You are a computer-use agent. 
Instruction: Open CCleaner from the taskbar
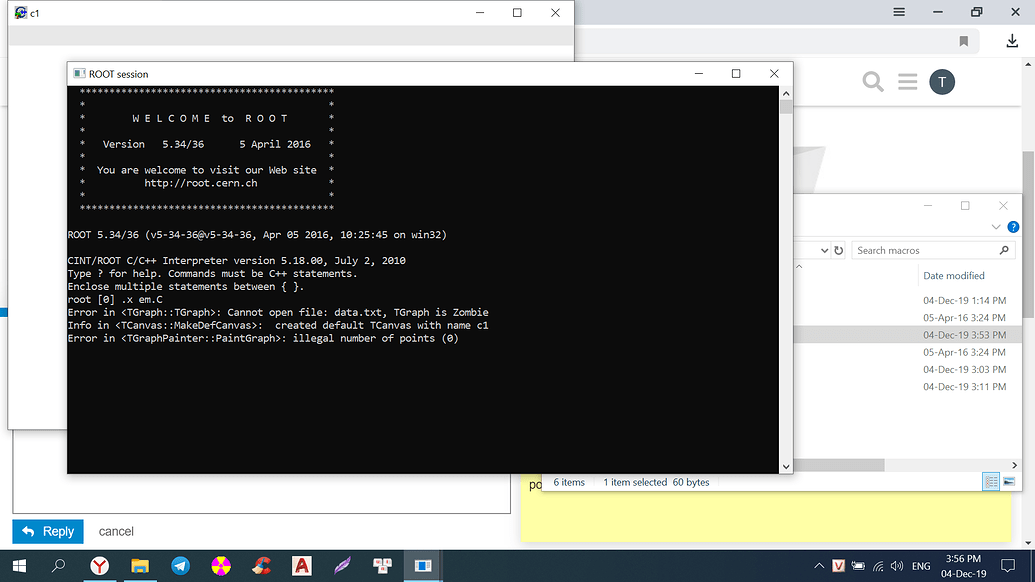pos(261,566)
